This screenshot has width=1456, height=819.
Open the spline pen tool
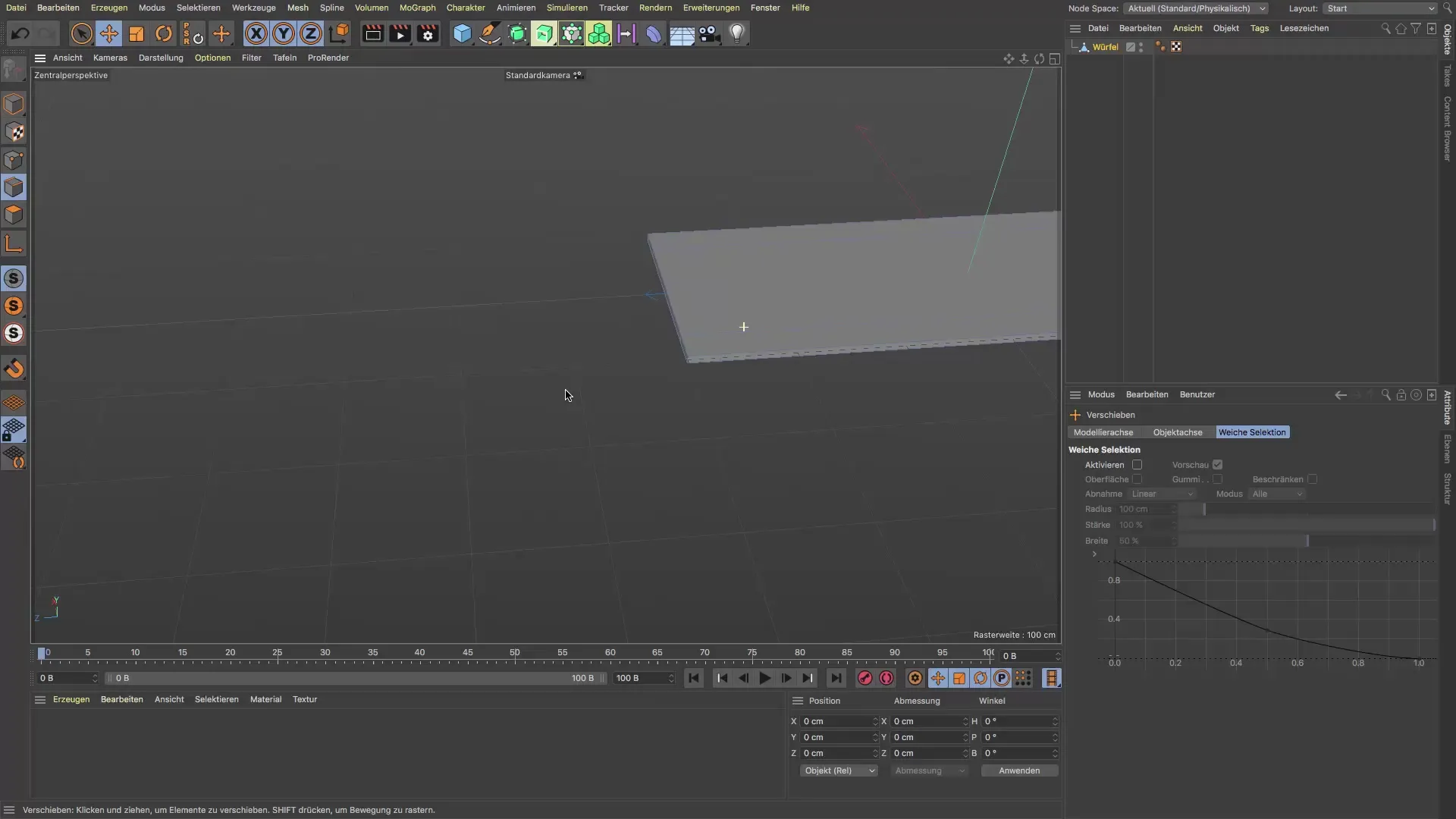point(490,33)
